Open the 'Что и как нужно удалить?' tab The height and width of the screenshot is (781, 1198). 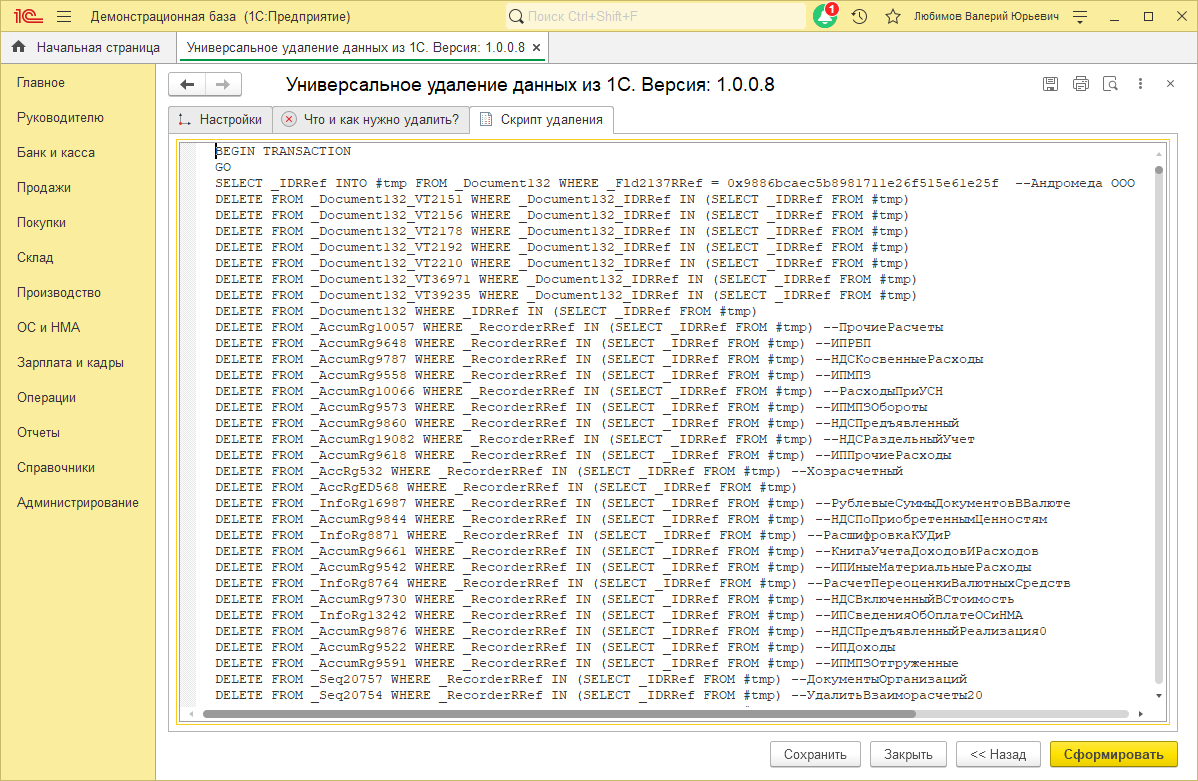(x=370, y=119)
